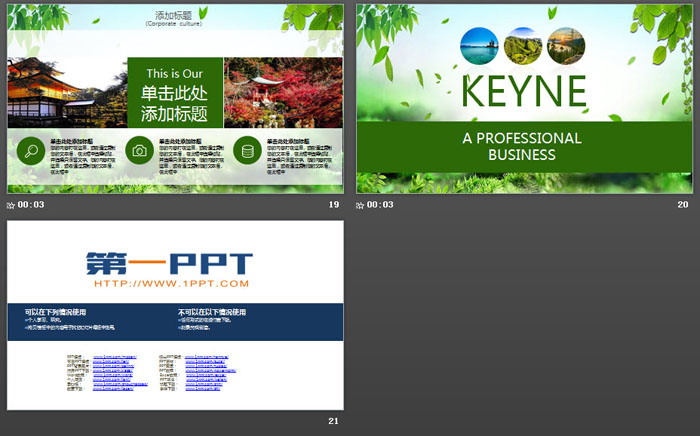Select the slide 21 thumbnail with the 第一PPT logo

[x=175, y=314]
